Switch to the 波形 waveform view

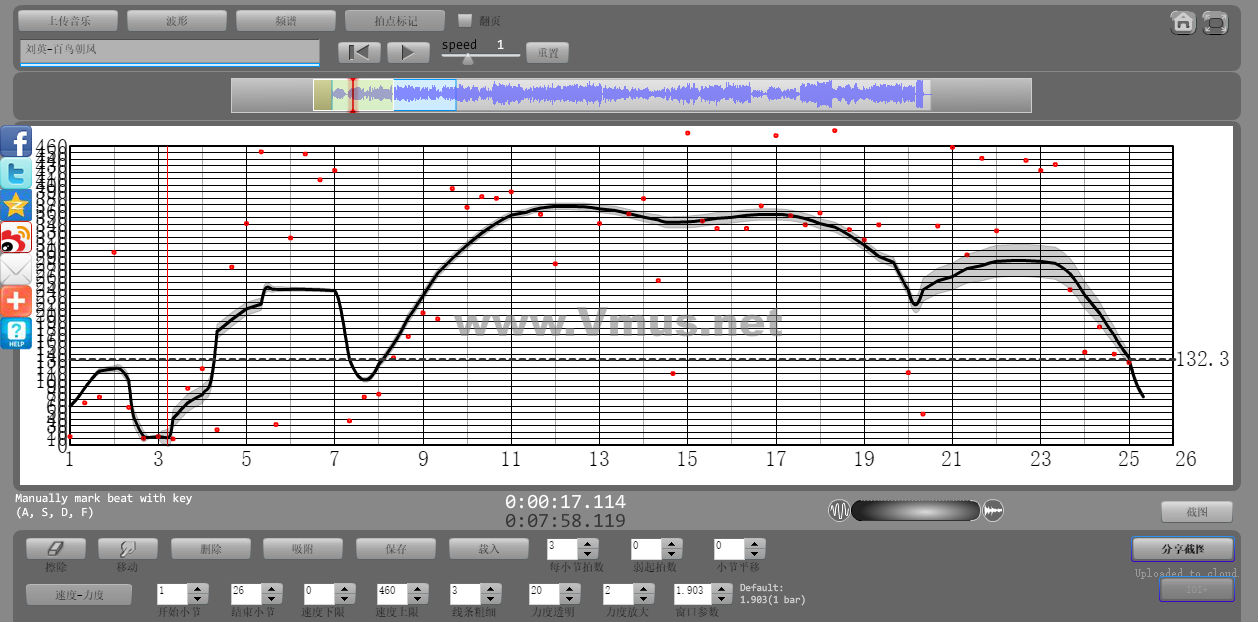point(177,21)
